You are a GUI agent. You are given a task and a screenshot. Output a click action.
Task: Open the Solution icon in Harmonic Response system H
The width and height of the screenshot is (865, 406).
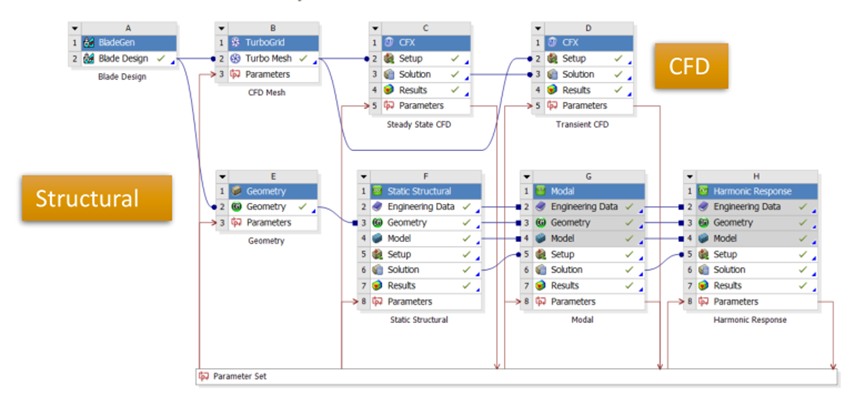pos(703,270)
